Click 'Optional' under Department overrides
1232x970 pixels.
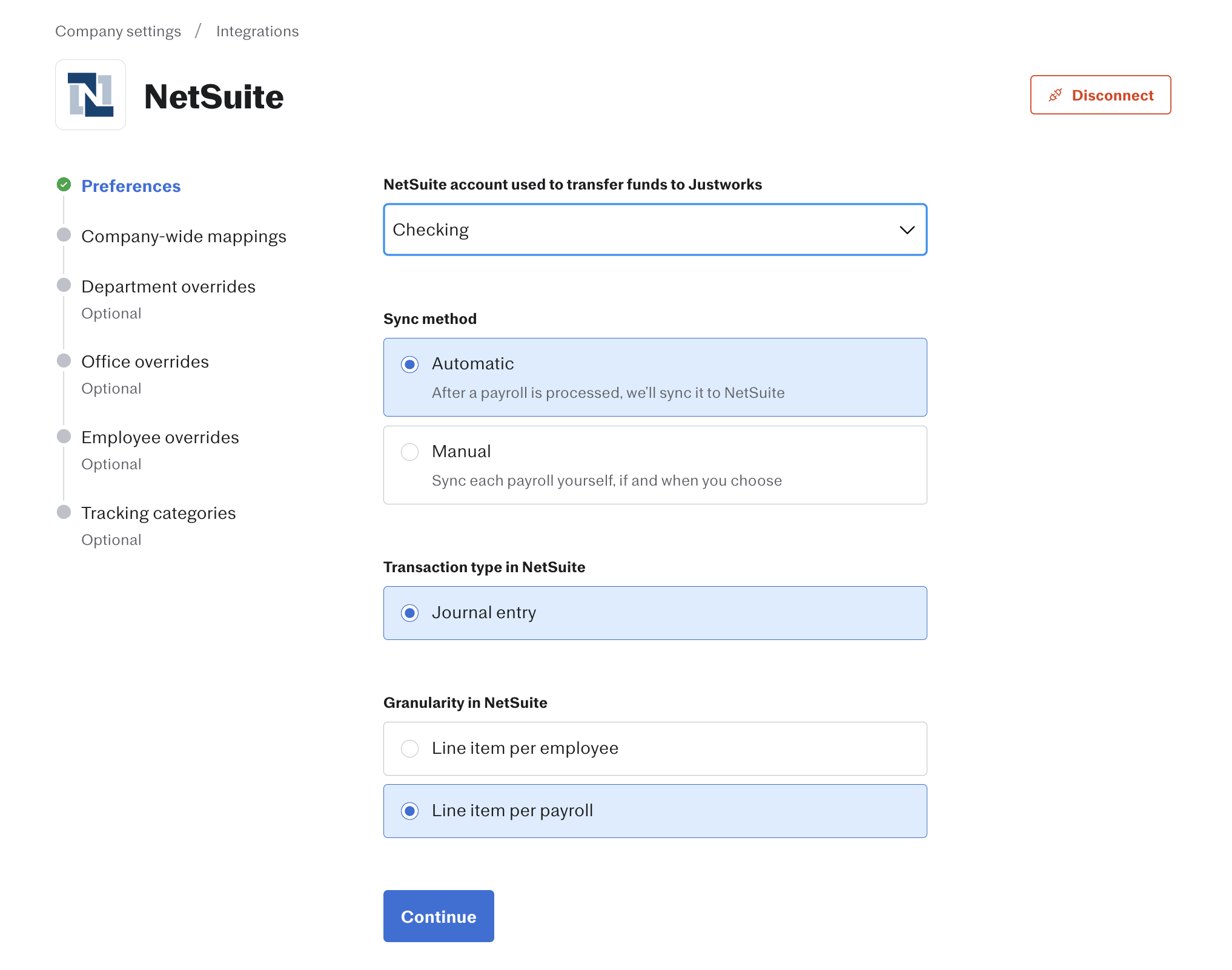[111, 314]
